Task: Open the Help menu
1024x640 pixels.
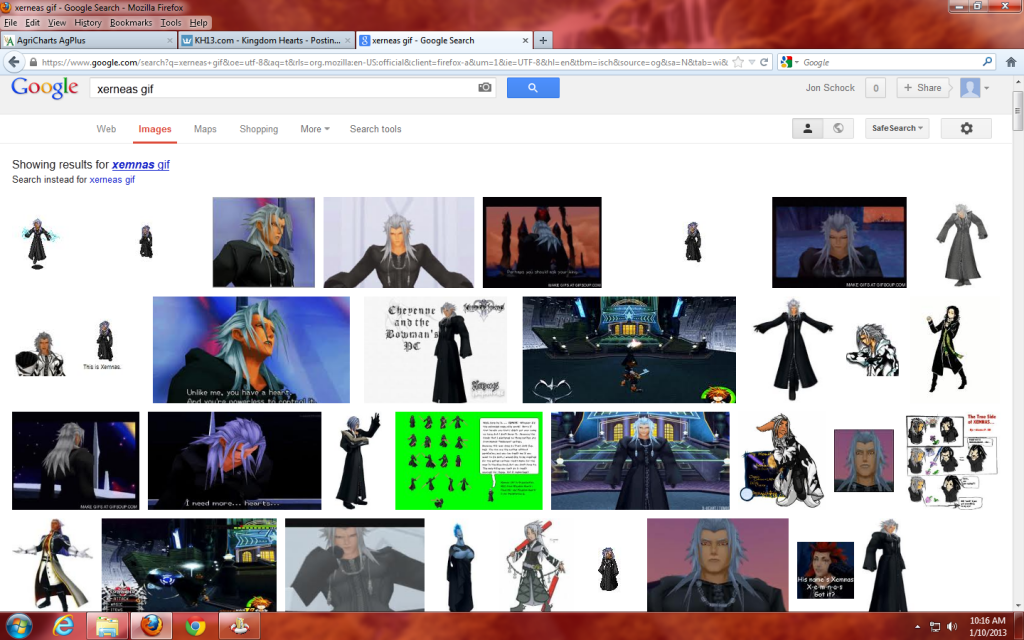Action: click(x=199, y=23)
